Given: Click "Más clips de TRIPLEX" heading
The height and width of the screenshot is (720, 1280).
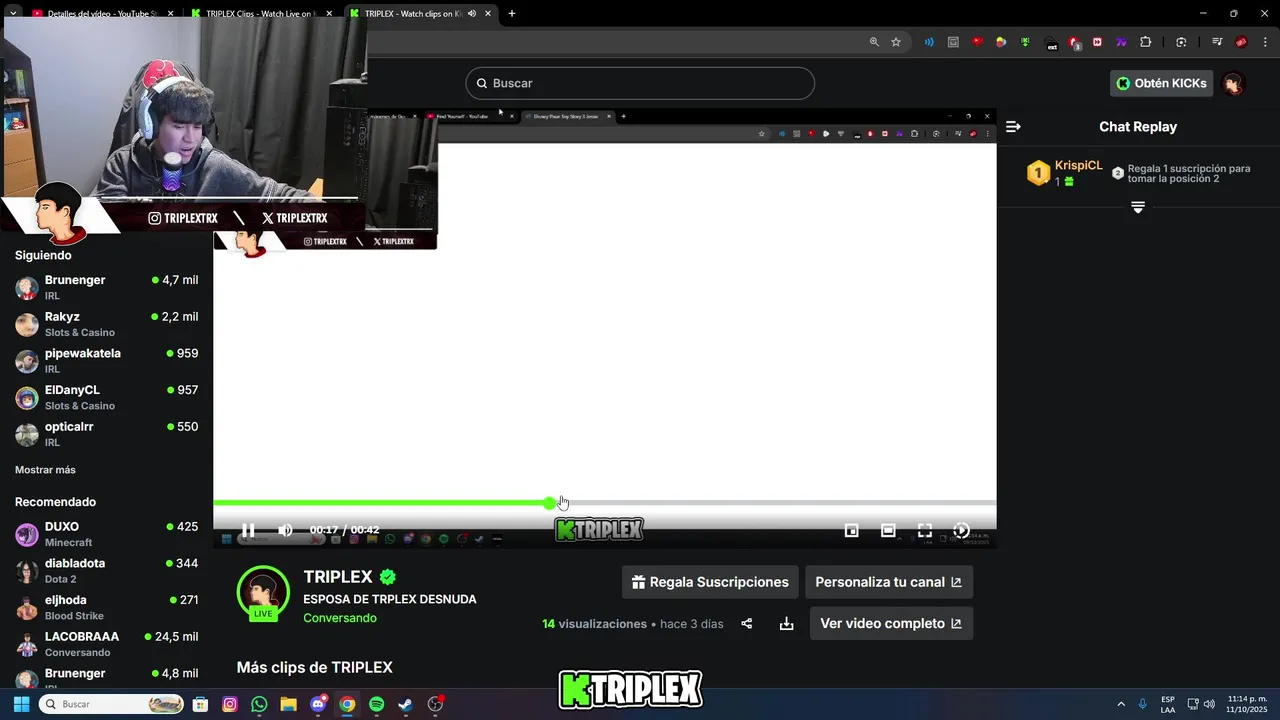Looking at the screenshot, I should click(x=315, y=667).
